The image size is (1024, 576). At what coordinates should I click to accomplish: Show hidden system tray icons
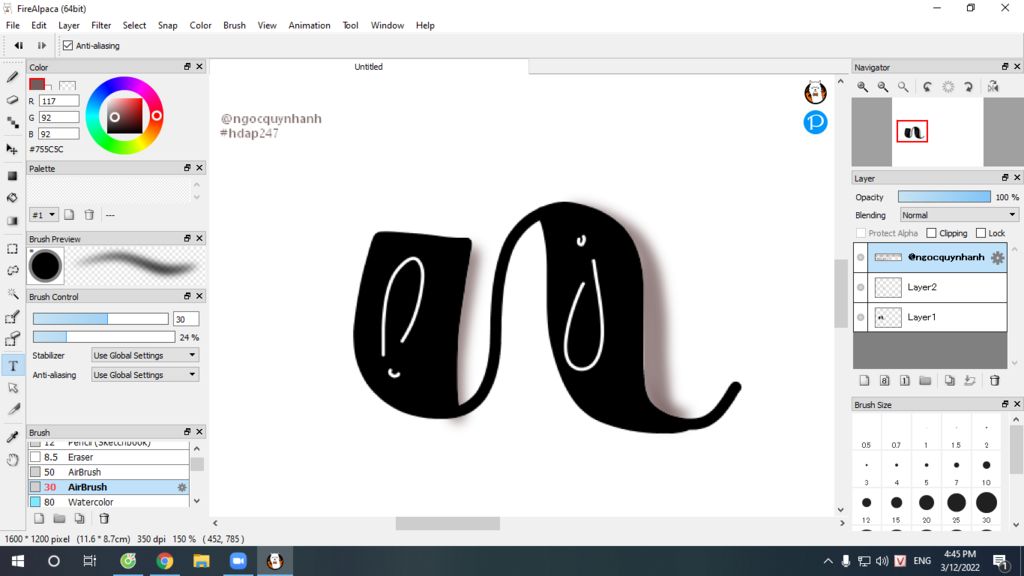828,561
